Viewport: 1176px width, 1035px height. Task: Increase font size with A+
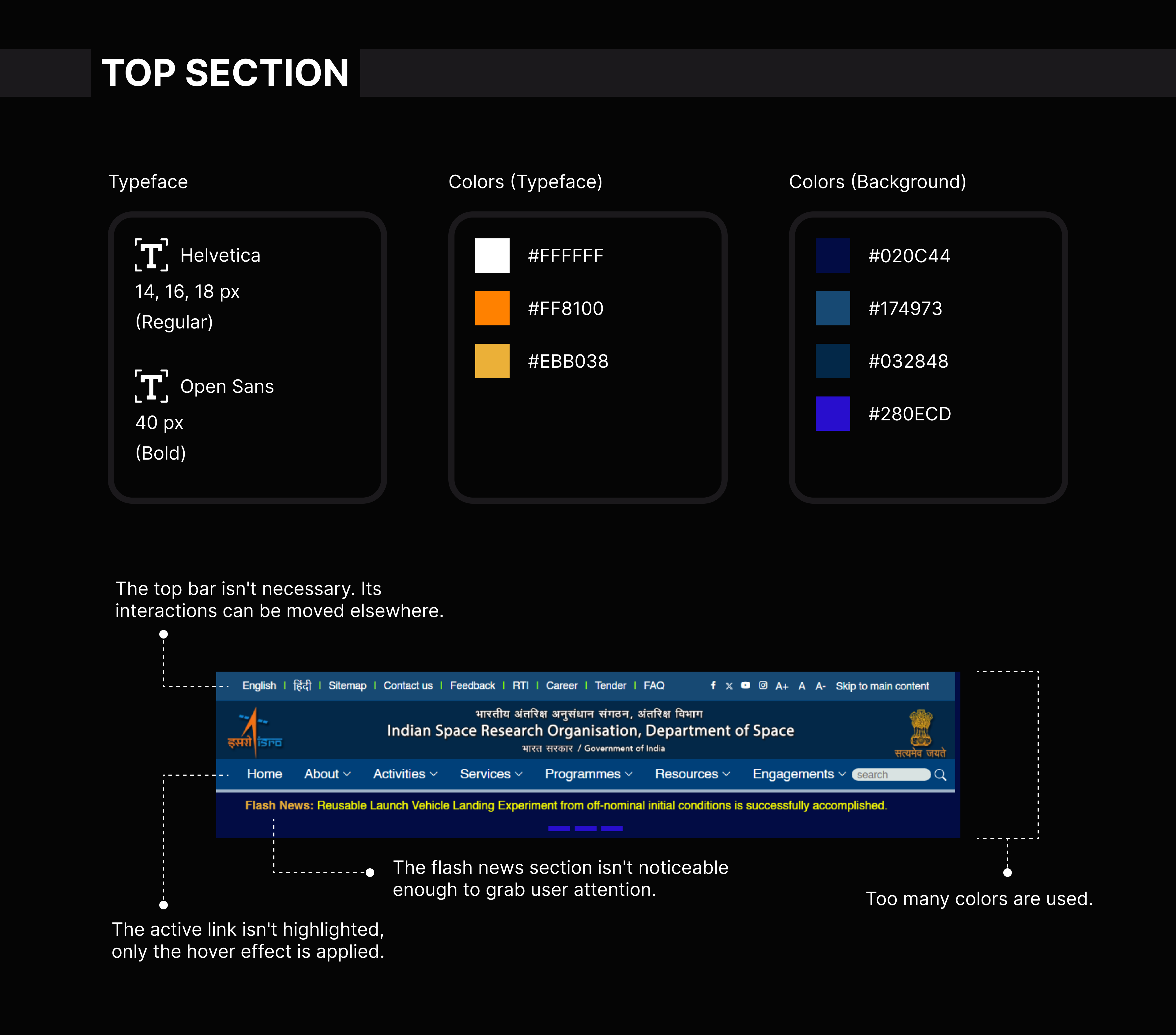coord(781,686)
